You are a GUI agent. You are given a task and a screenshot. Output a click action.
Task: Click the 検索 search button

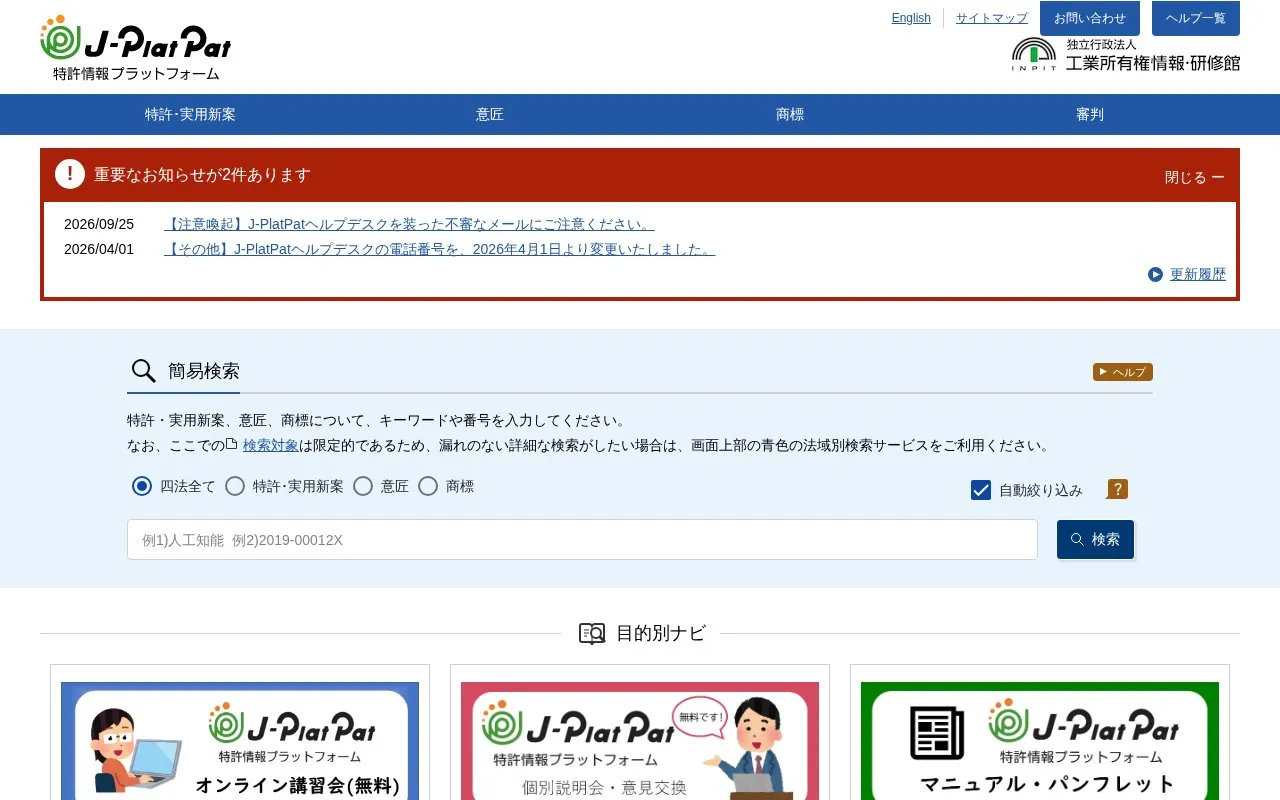tap(1095, 539)
